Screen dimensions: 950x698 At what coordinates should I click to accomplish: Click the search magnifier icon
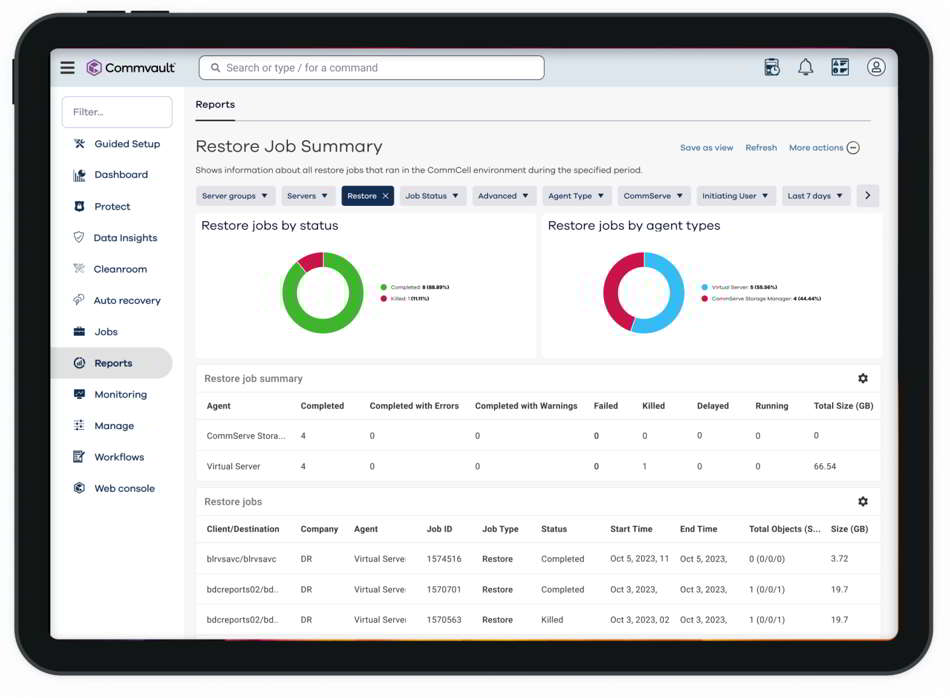tap(215, 68)
